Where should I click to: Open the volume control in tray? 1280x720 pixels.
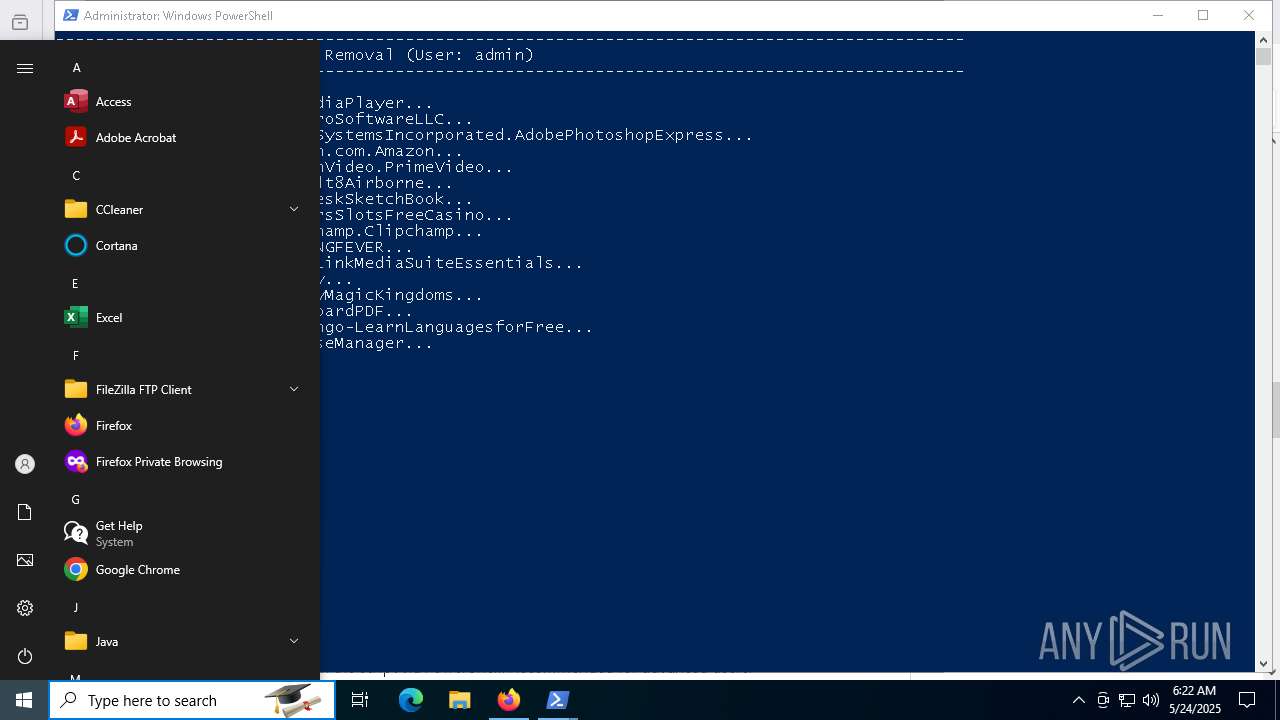point(1151,700)
